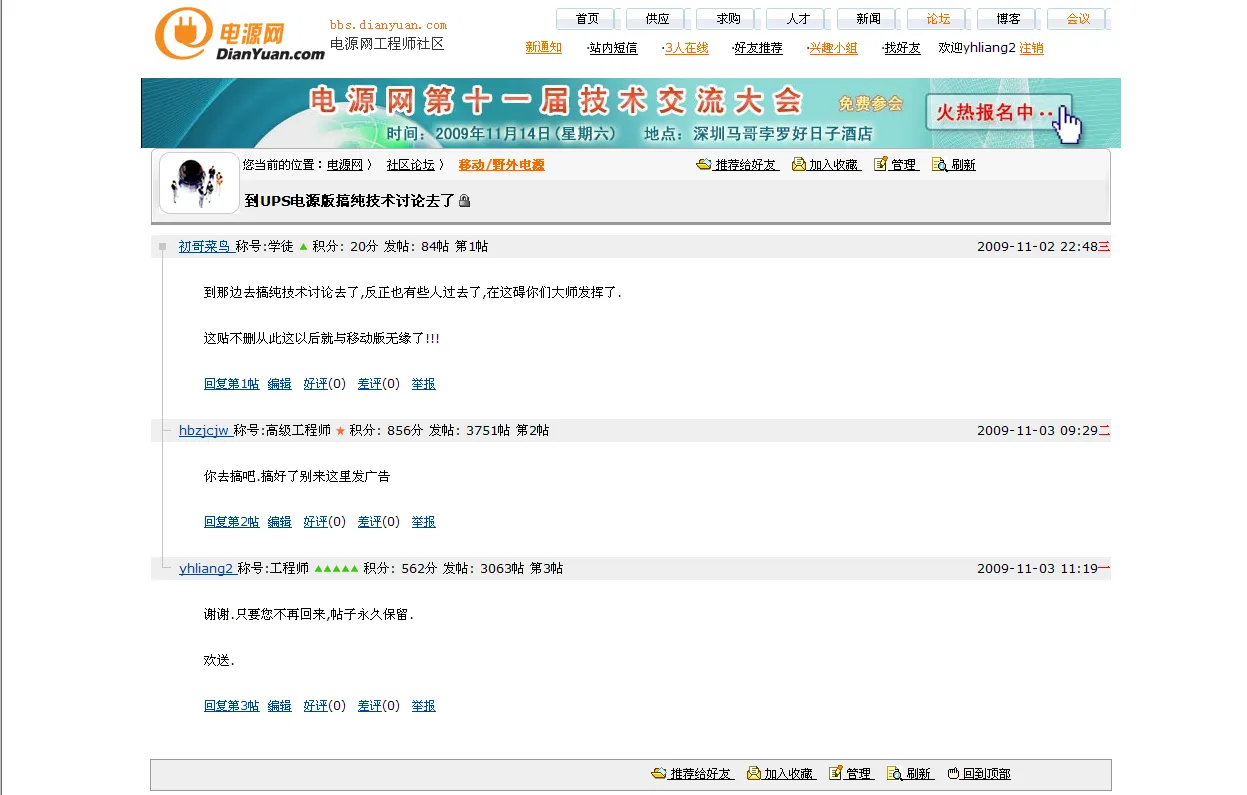Open the 找好友 link
The image size is (1247, 795).
pos(902,48)
